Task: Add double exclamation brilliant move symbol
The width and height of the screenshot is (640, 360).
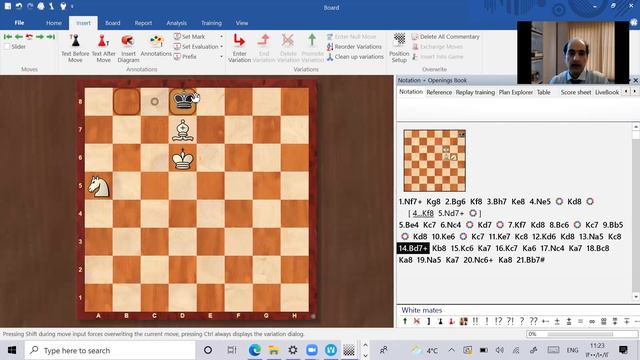Action: 475,321
